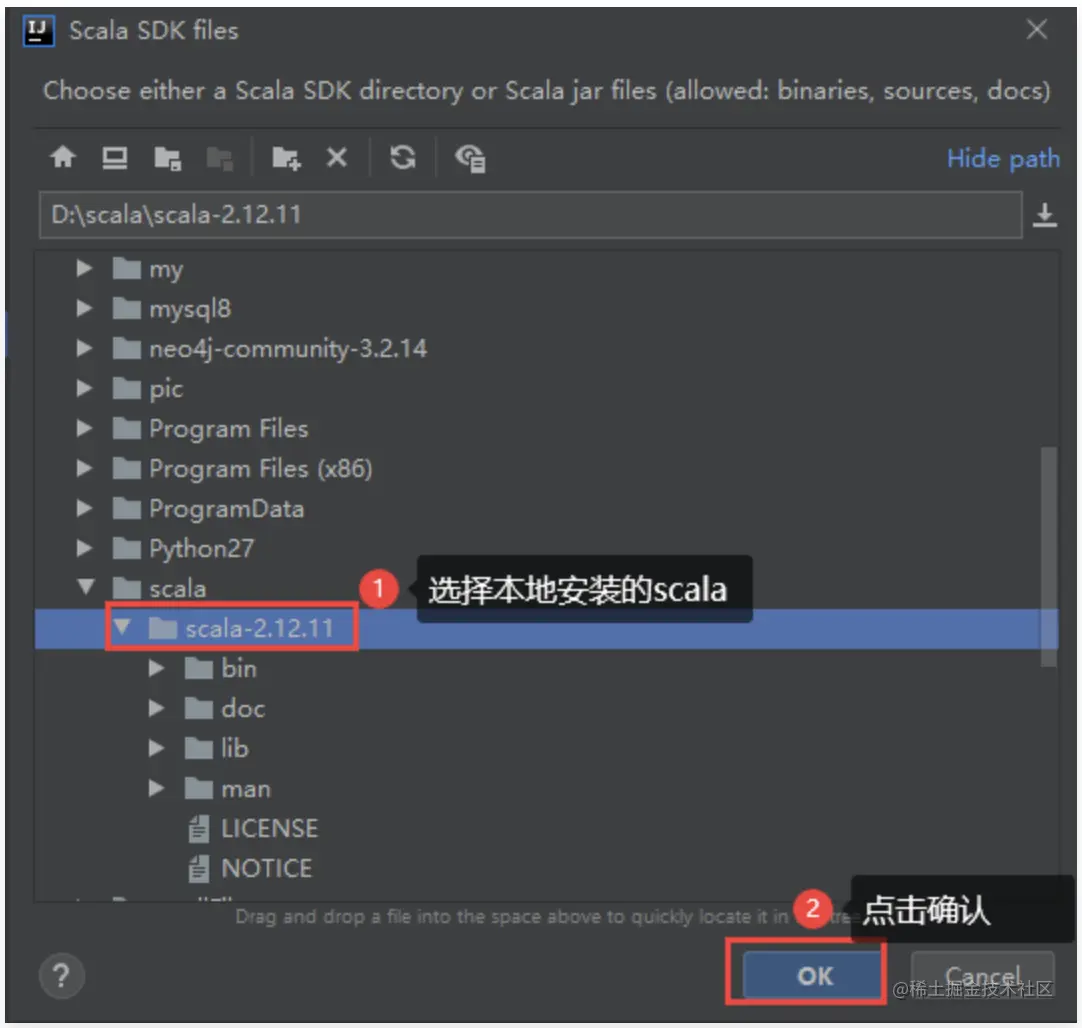Expand the doc folder arrow
This screenshot has width=1082, height=1028.
point(157,708)
